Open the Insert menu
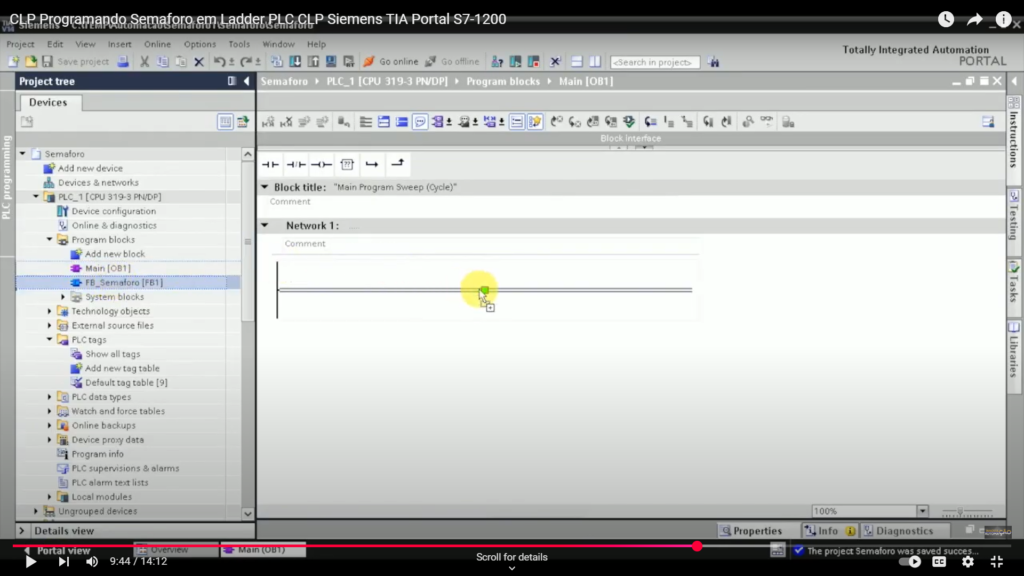The width and height of the screenshot is (1024, 576). coord(120,44)
